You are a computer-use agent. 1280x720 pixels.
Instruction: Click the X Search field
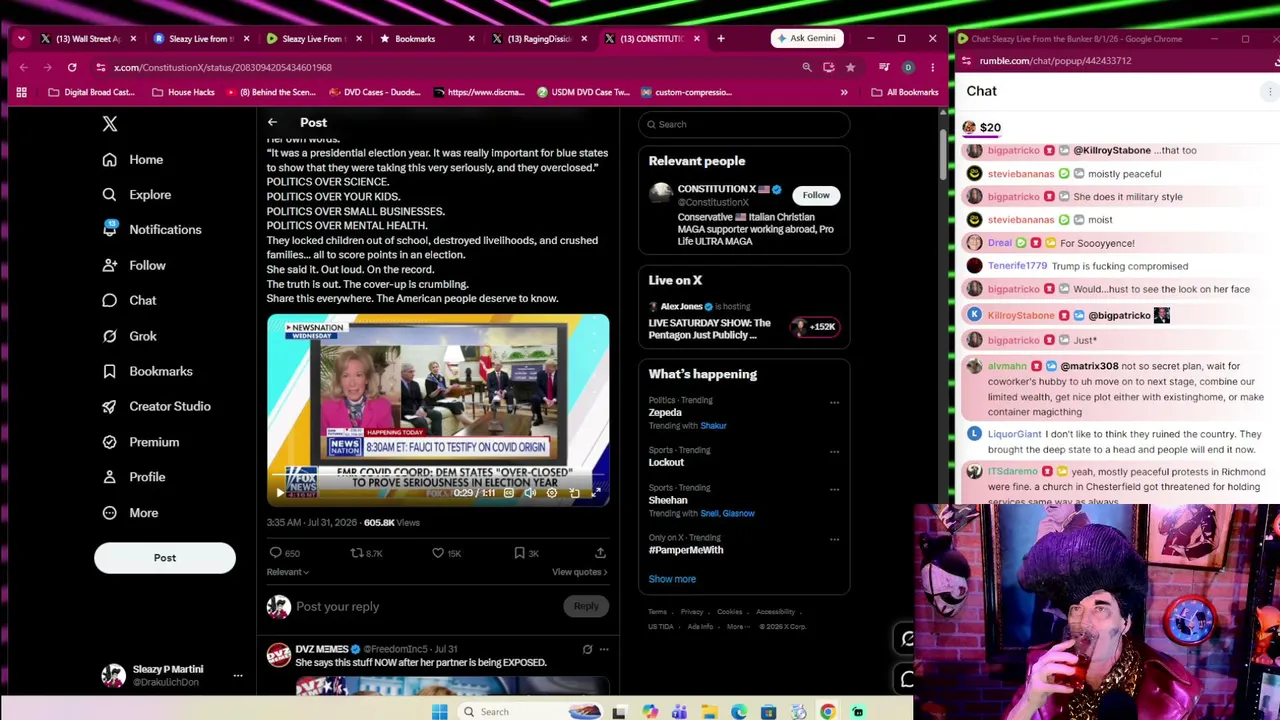[744, 124]
